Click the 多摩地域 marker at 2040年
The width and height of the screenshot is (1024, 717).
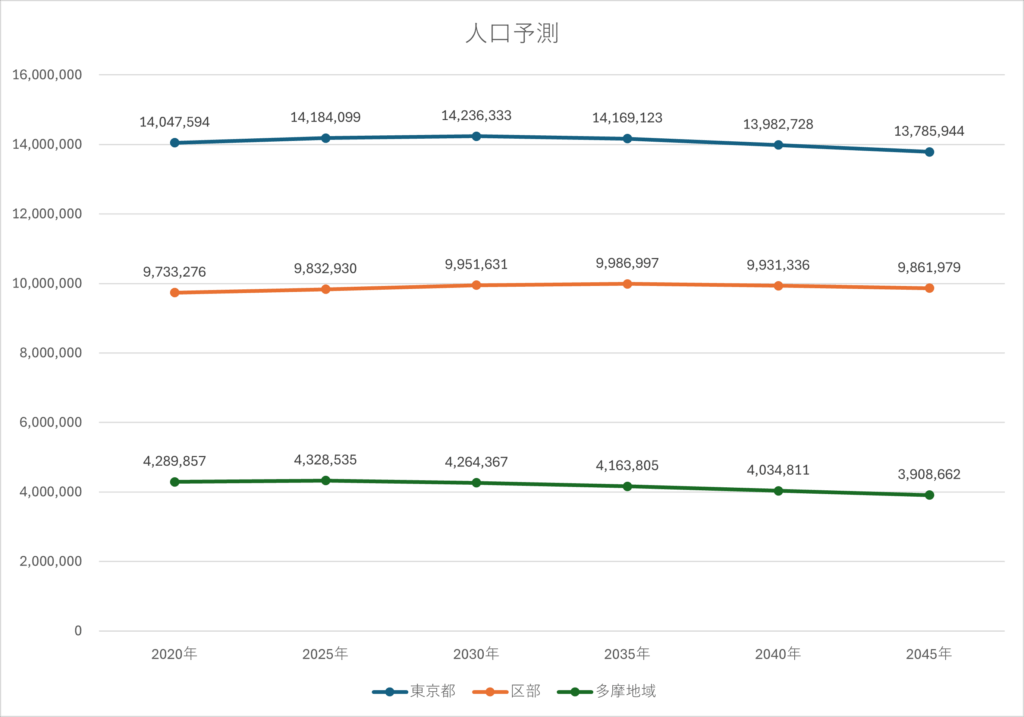click(778, 491)
